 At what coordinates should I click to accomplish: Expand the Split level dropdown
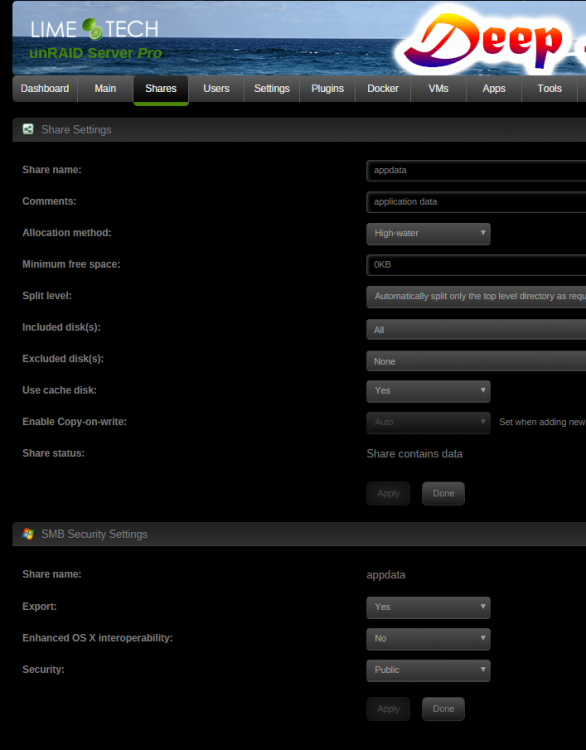pos(476,297)
